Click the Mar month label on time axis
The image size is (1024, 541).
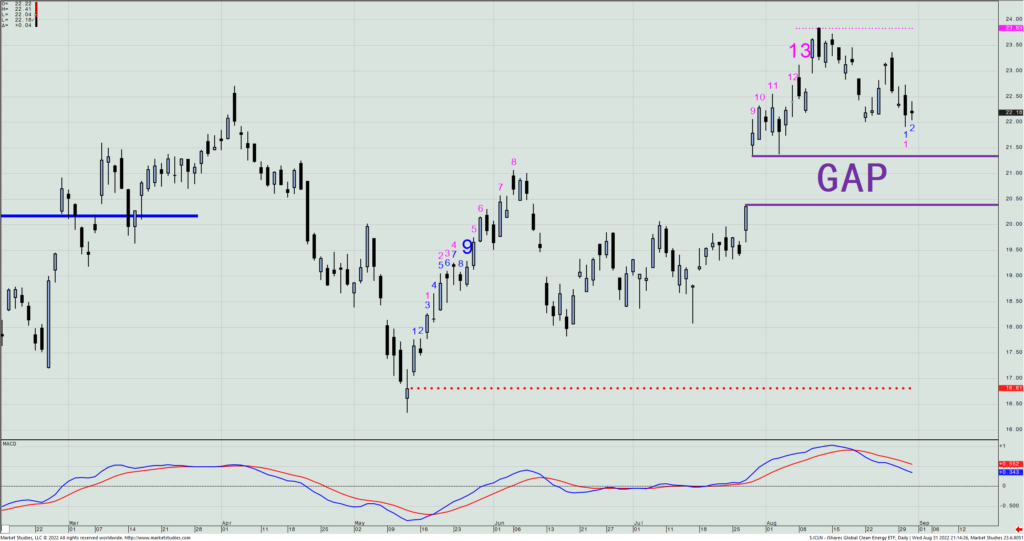click(74, 523)
